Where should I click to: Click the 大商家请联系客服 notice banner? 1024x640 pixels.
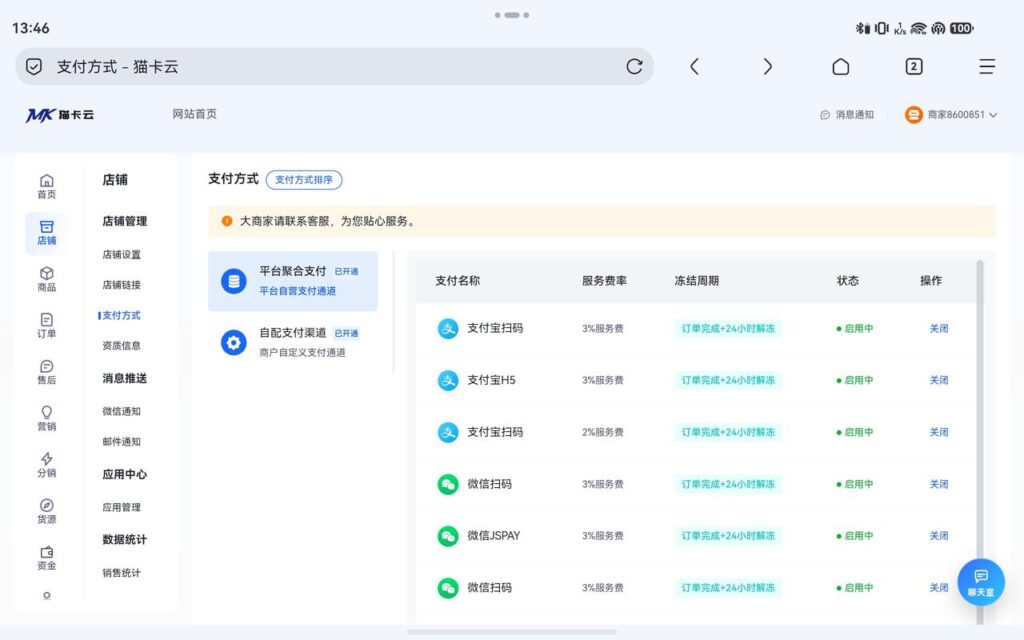click(x=601, y=221)
